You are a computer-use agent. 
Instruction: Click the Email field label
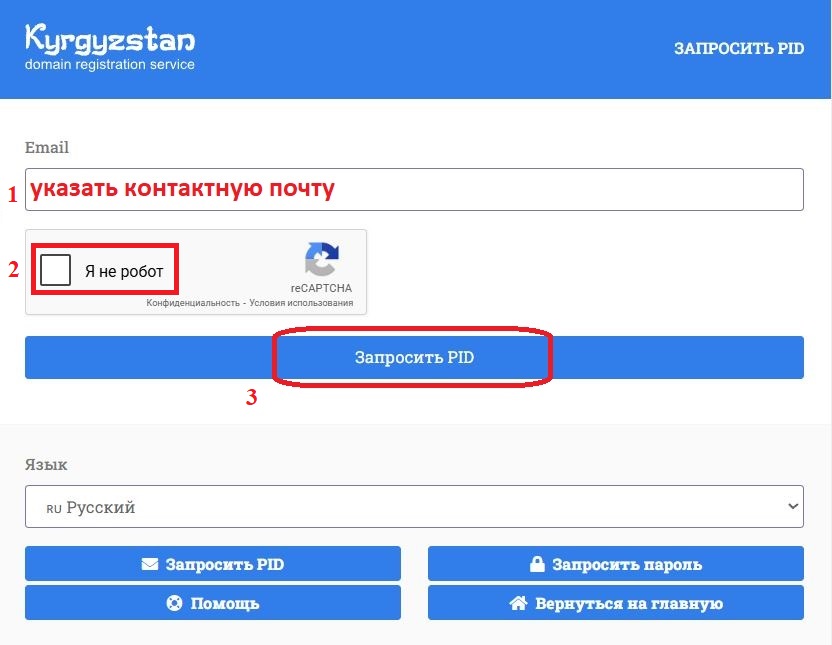[x=47, y=147]
